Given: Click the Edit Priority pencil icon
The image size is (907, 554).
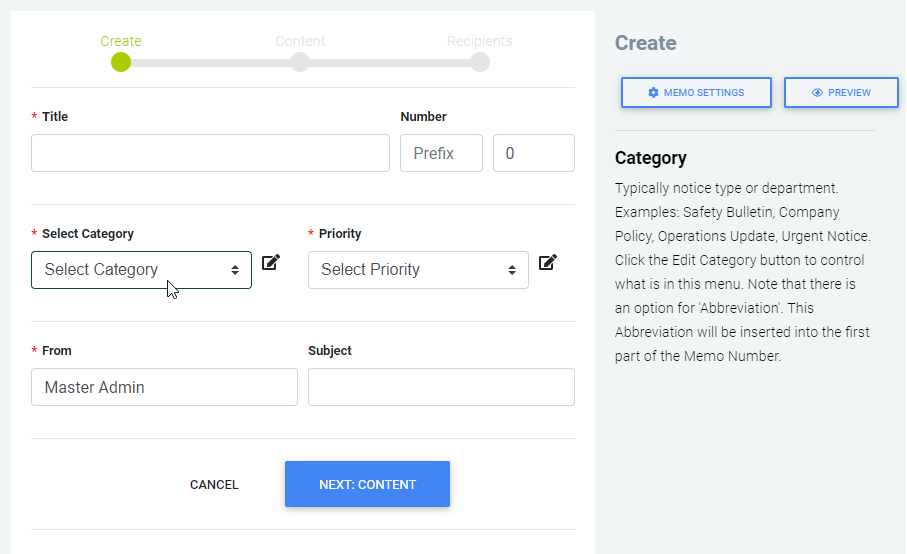Looking at the screenshot, I should (547, 263).
